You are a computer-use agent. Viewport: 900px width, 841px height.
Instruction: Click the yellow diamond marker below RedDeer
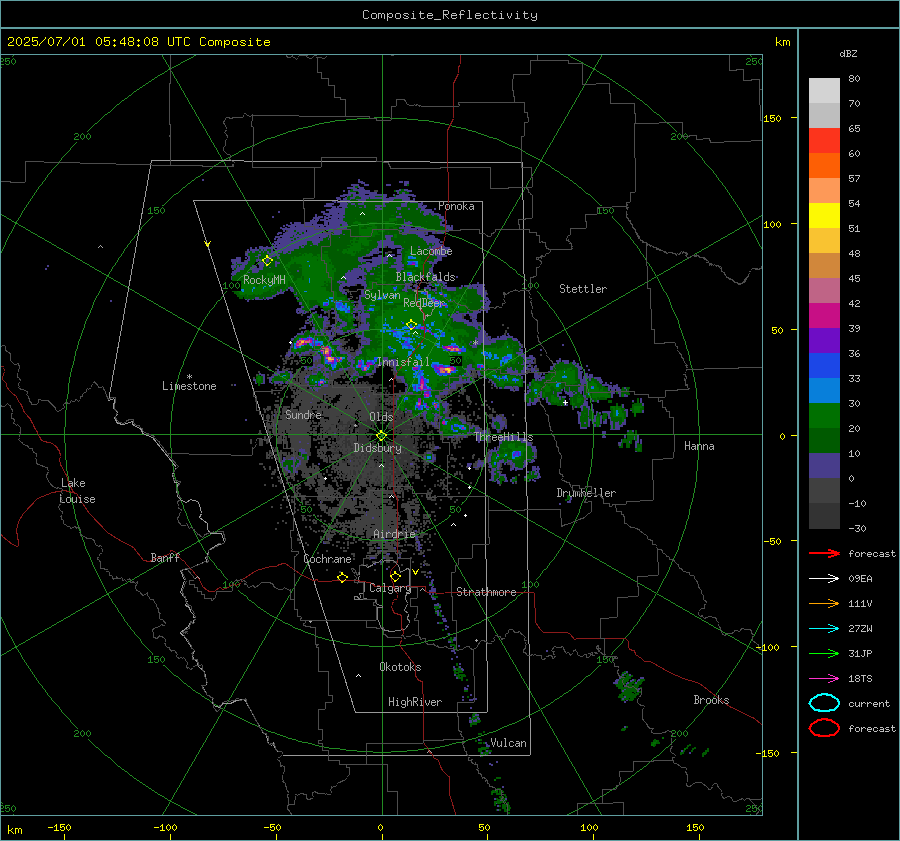pos(411,325)
